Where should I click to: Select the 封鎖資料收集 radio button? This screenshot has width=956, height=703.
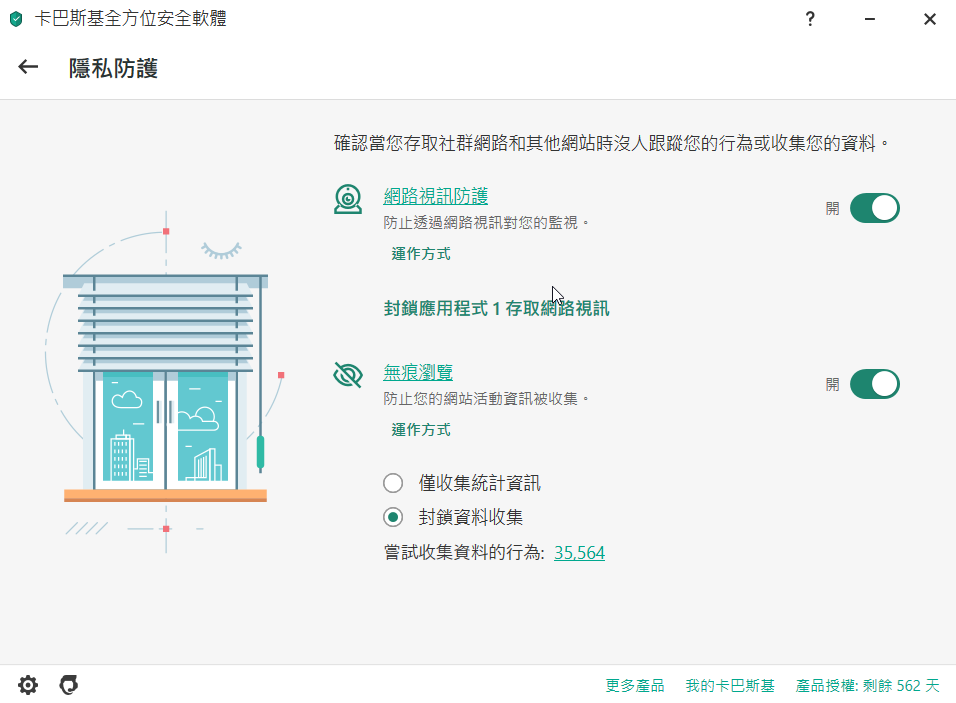(393, 518)
